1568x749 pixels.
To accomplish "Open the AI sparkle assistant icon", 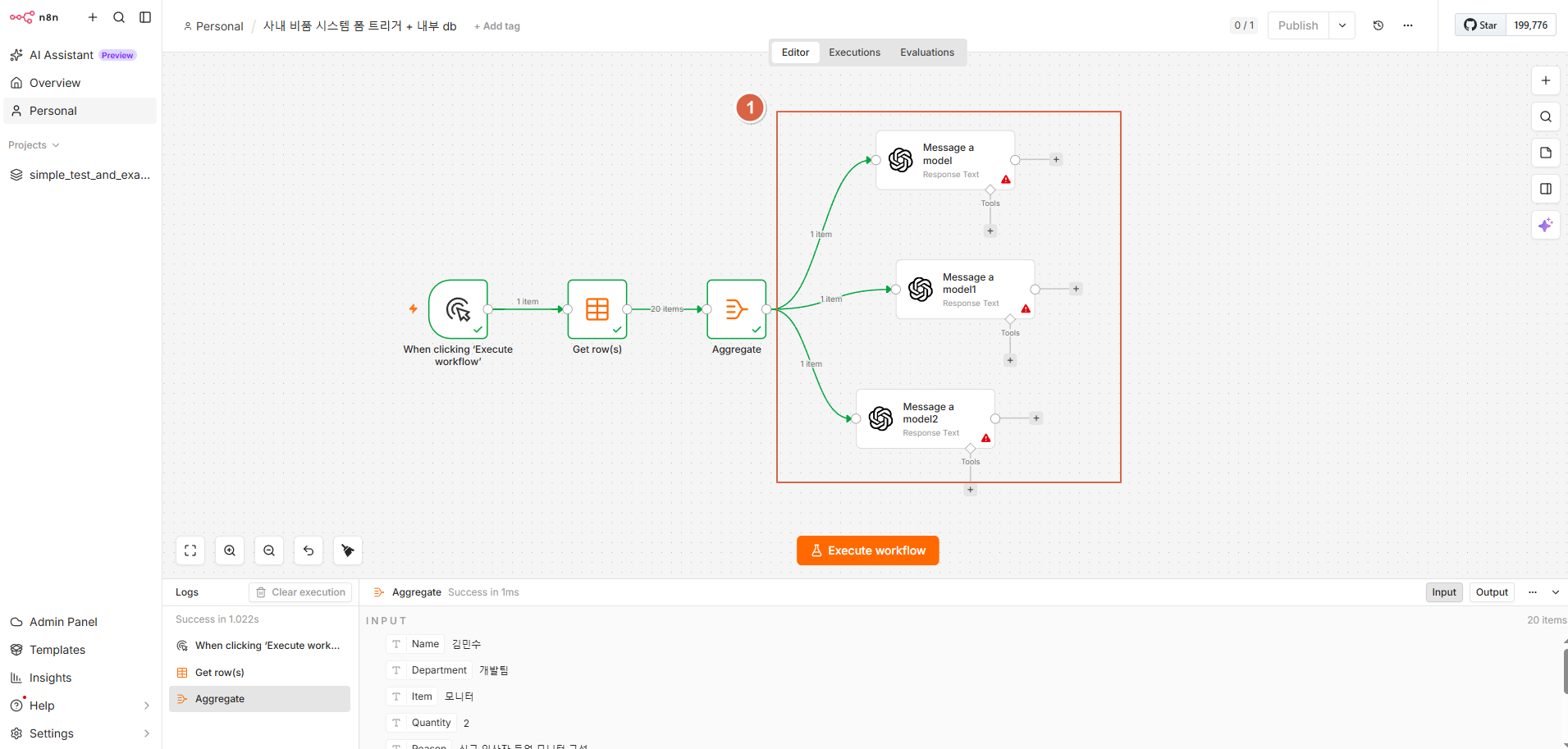I will (1546, 225).
